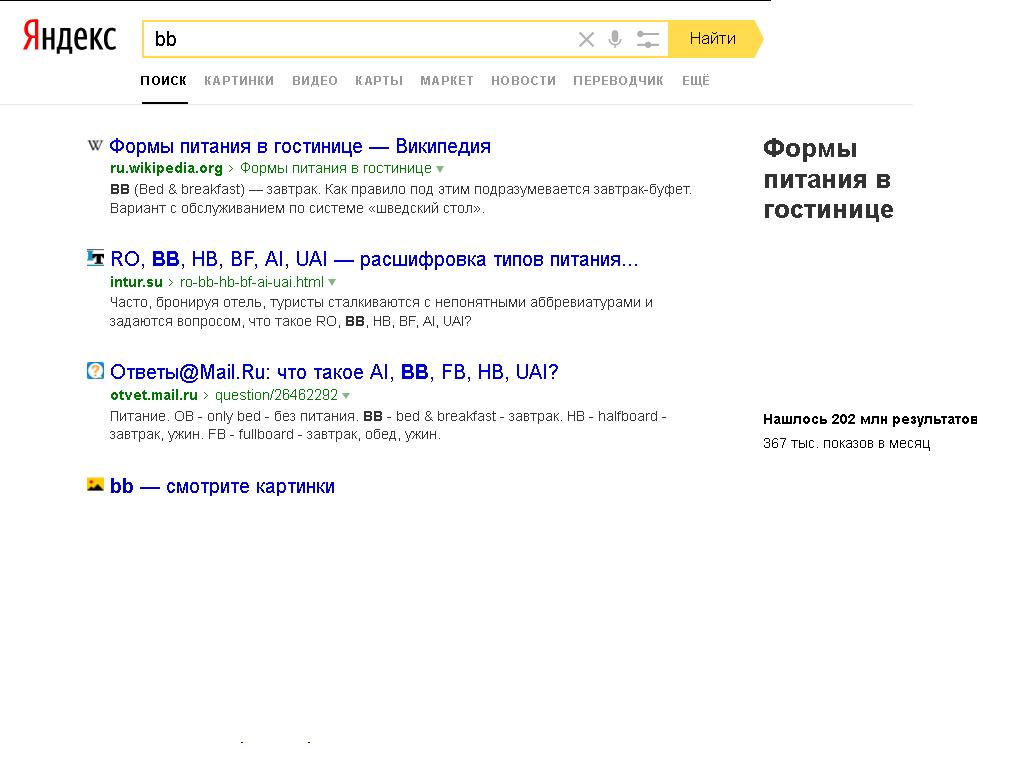Viewport: 1024px width, 768px height.
Task: Open bb — смотрите картинки link
Action: tap(222, 487)
